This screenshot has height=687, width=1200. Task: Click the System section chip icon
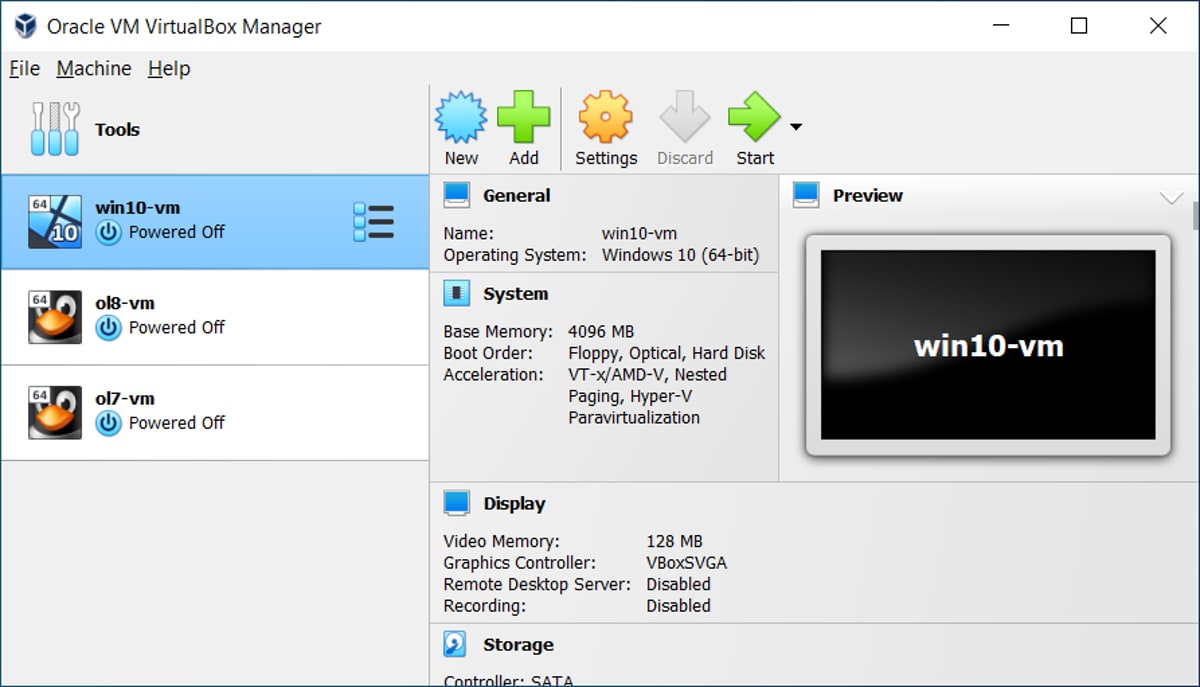[x=456, y=292]
